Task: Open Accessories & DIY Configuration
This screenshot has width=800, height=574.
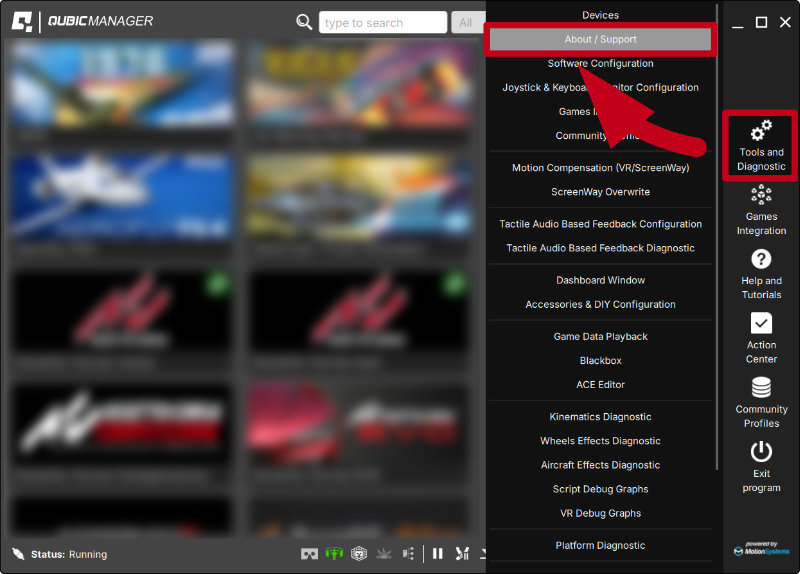Action: point(600,304)
